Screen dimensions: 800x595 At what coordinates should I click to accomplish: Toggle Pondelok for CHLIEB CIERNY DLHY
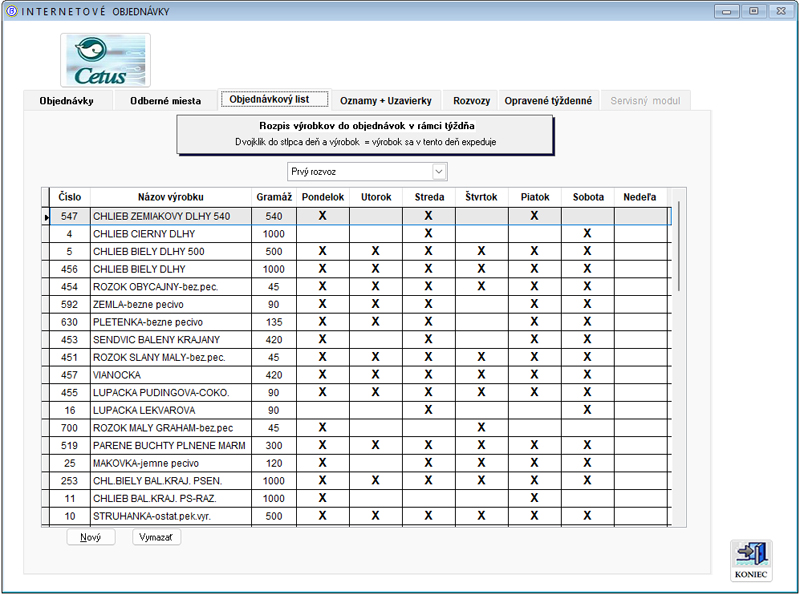[322, 233]
